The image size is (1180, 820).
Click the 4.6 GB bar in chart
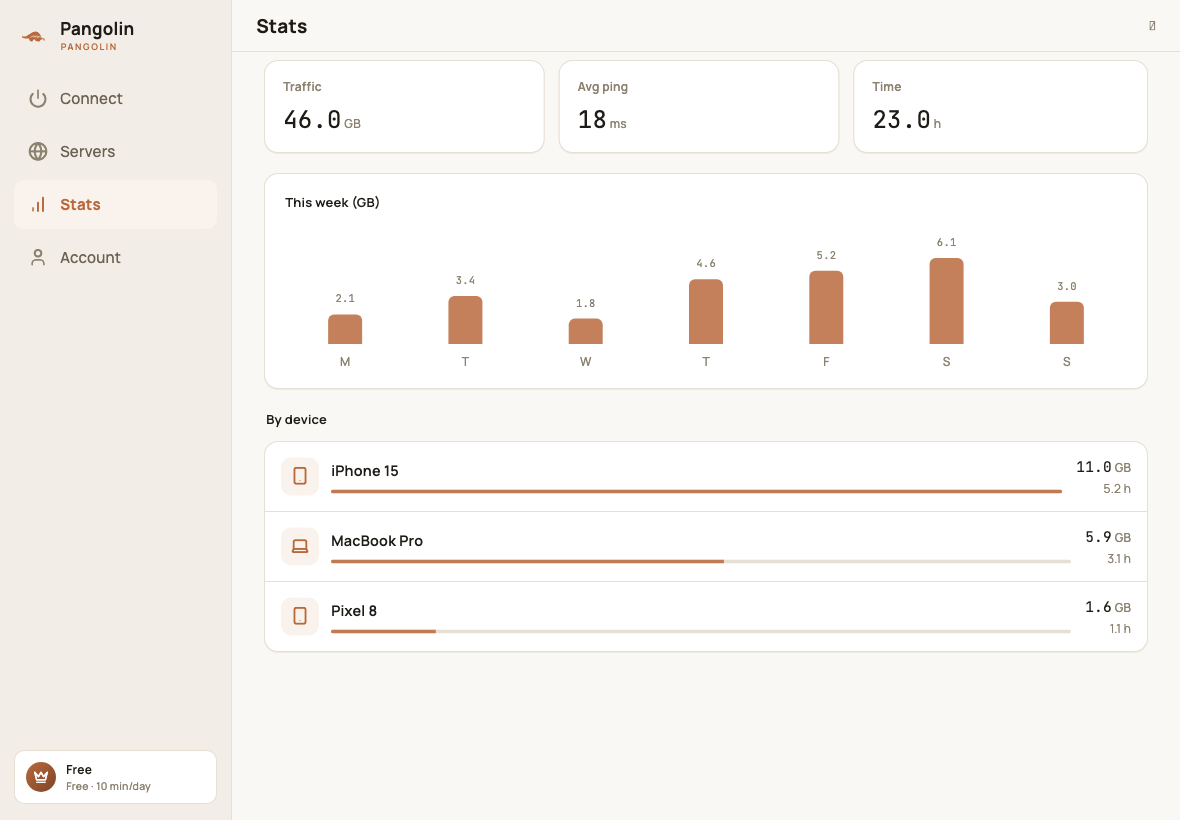[706, 311]
